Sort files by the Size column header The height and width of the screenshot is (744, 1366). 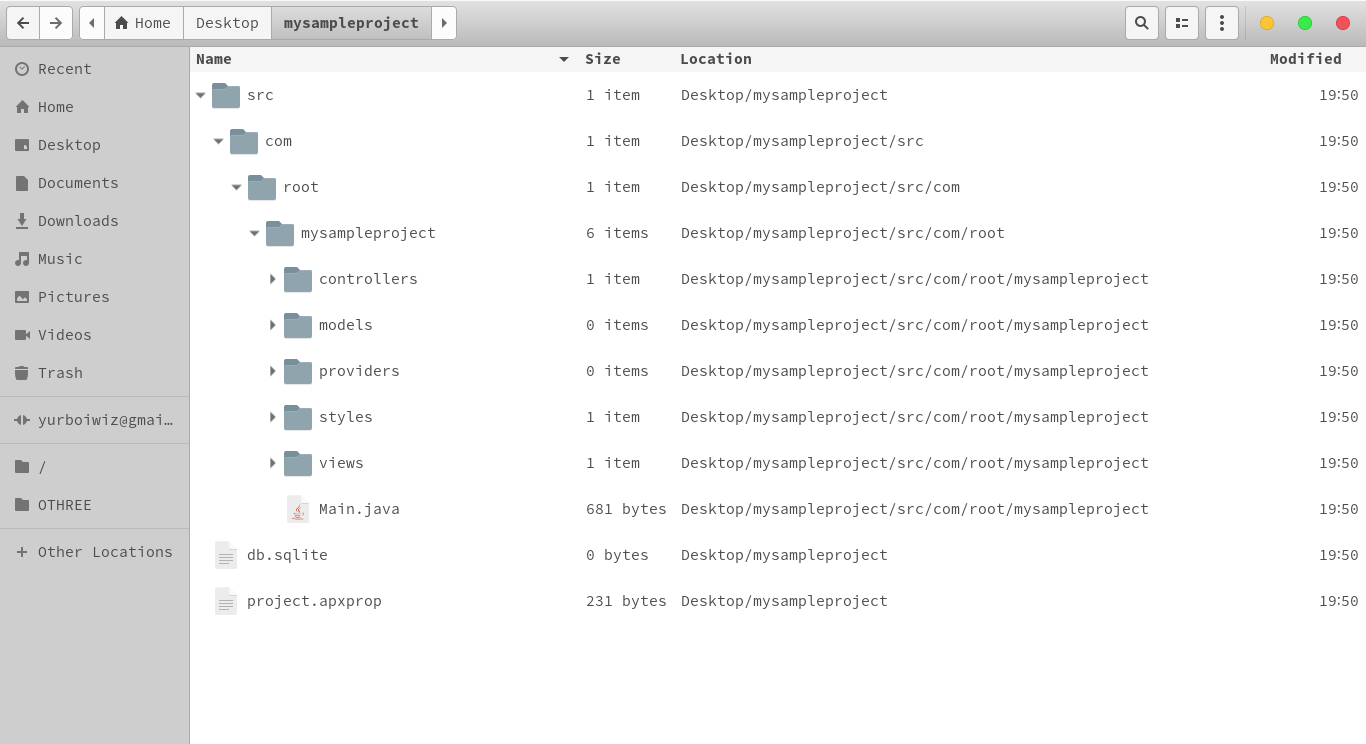click(x=627, y=59)
